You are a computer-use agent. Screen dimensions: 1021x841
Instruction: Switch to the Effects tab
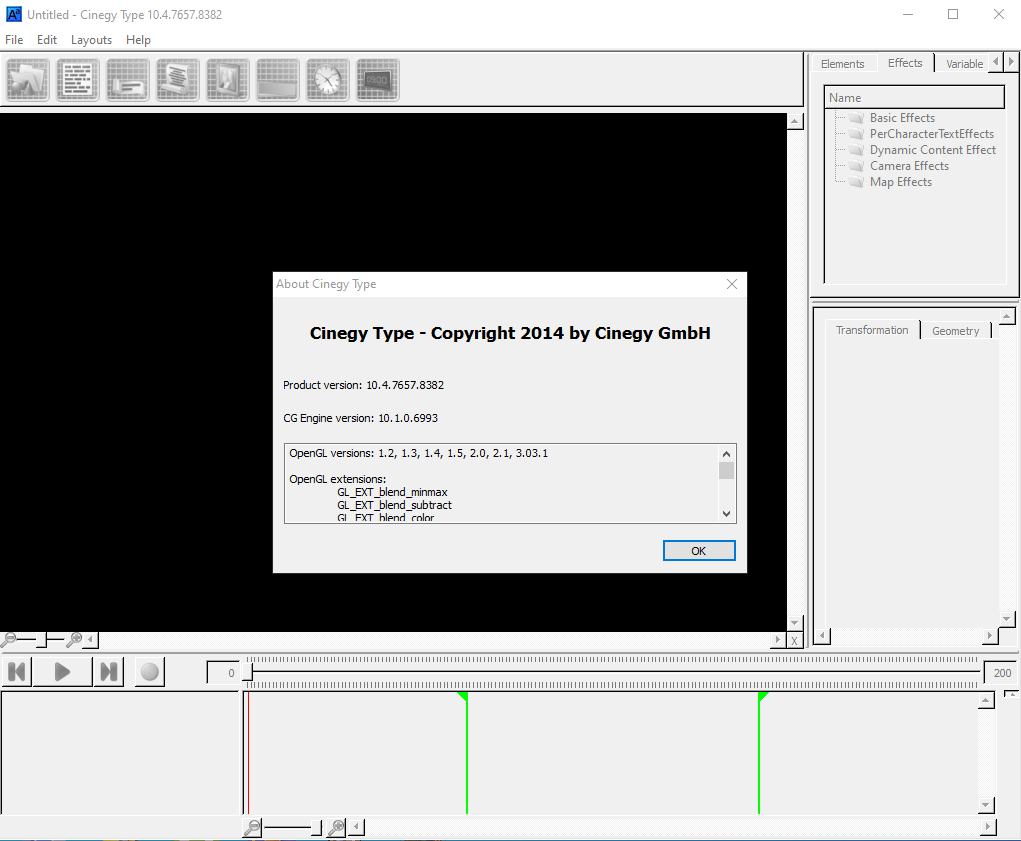pos(905,63)
